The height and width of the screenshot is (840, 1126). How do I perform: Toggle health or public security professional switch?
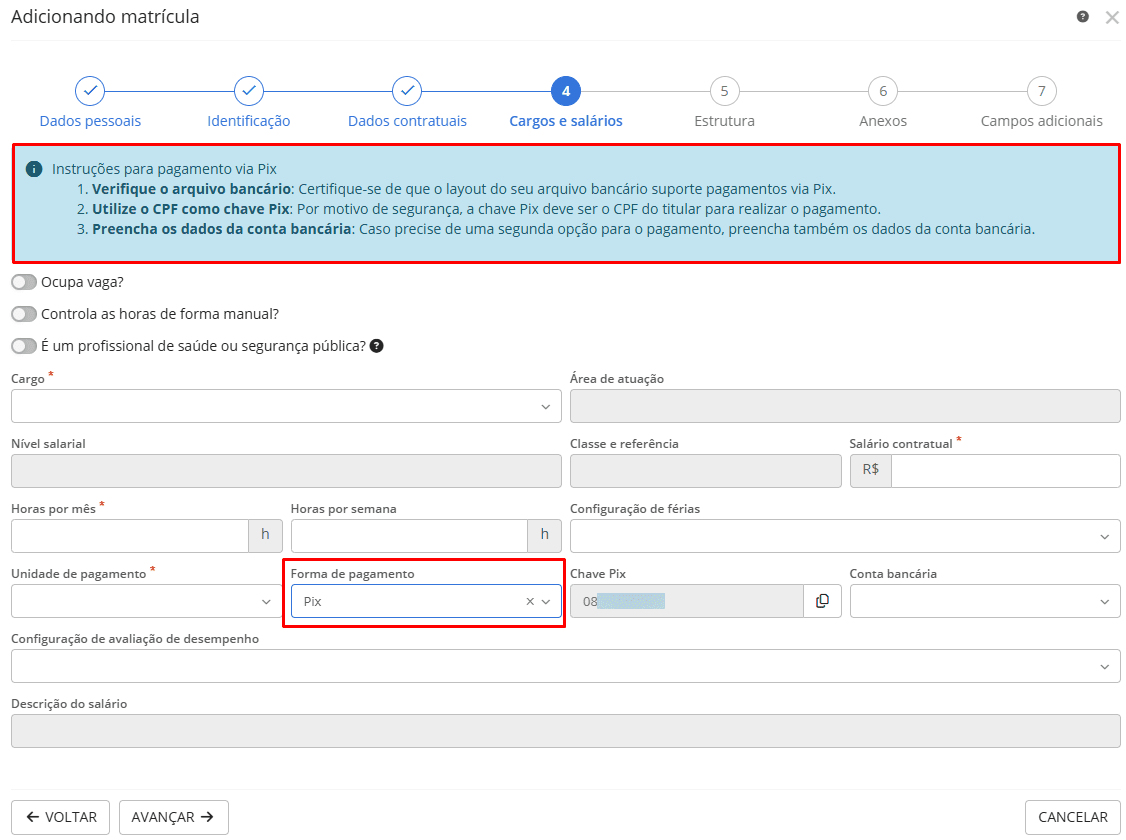tap(24, 346)
